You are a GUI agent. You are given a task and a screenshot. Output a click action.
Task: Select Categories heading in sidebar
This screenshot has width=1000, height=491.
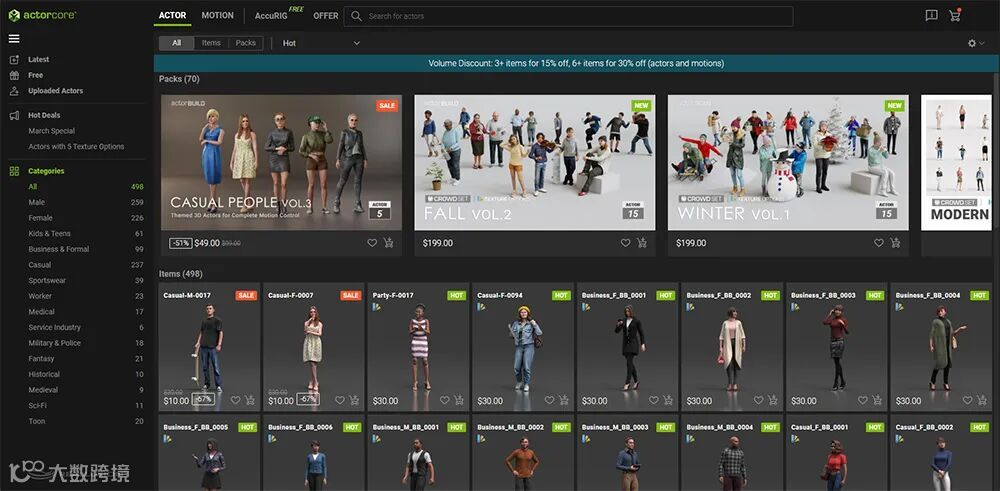tap(46, 171)
